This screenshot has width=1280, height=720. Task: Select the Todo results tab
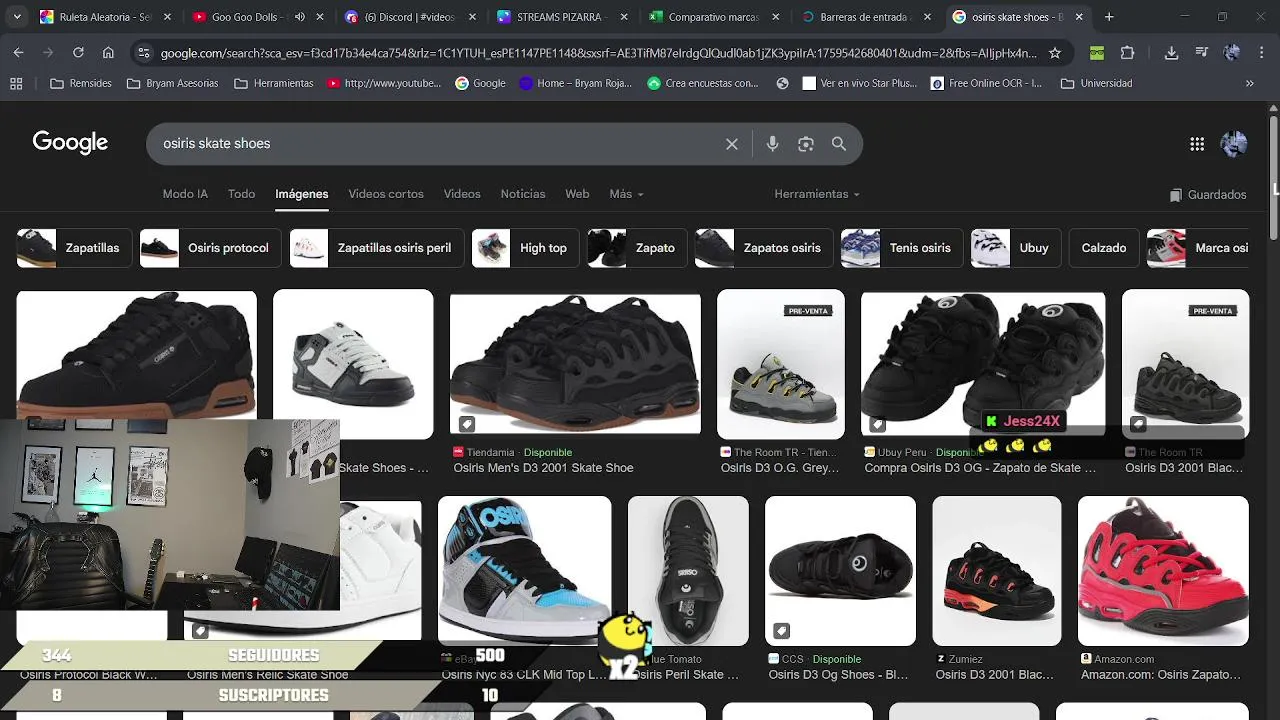point(241,194)
